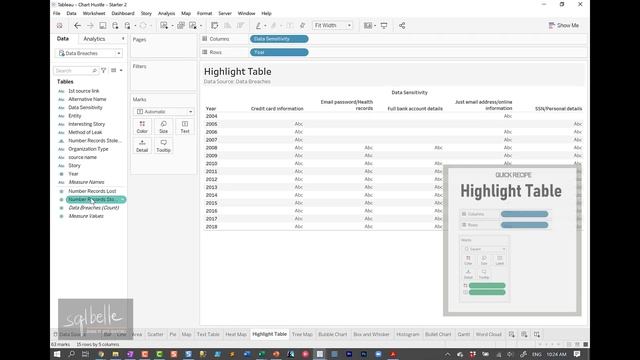This screenshot has width=640, height=360.
Task: Click the Save workbook icon
Action: coord(102,26)
